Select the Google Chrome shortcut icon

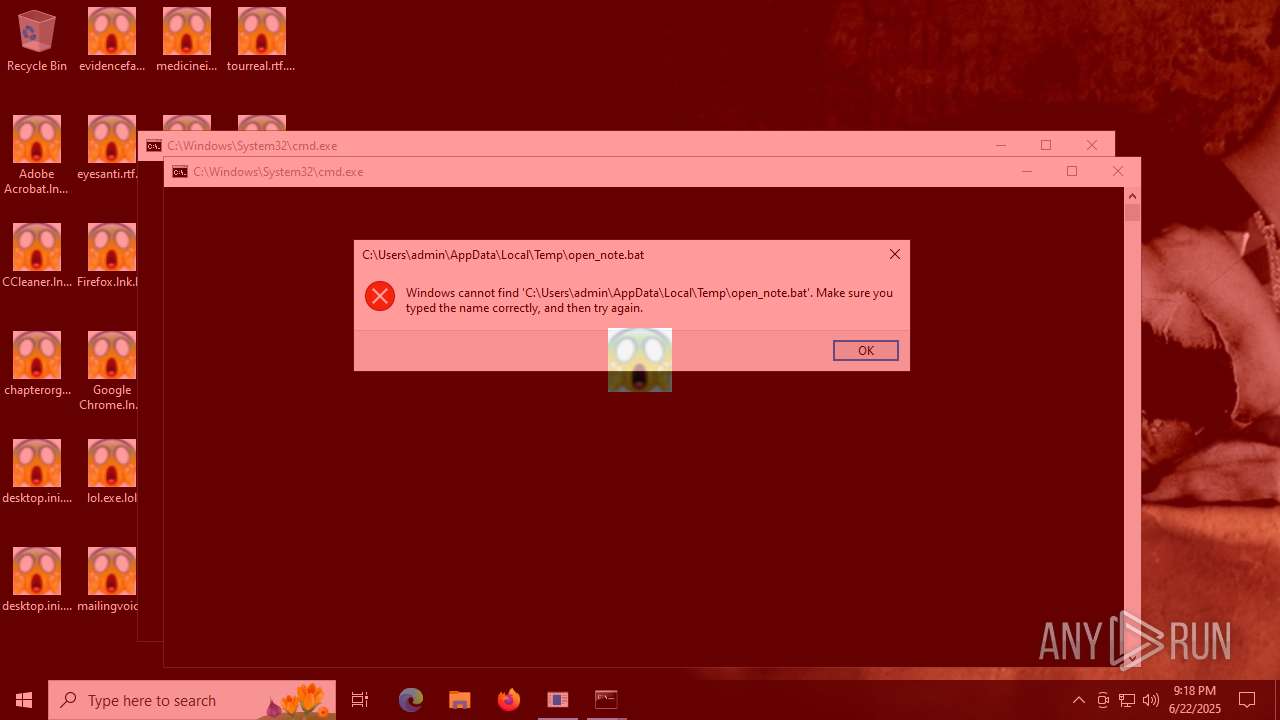110,371
